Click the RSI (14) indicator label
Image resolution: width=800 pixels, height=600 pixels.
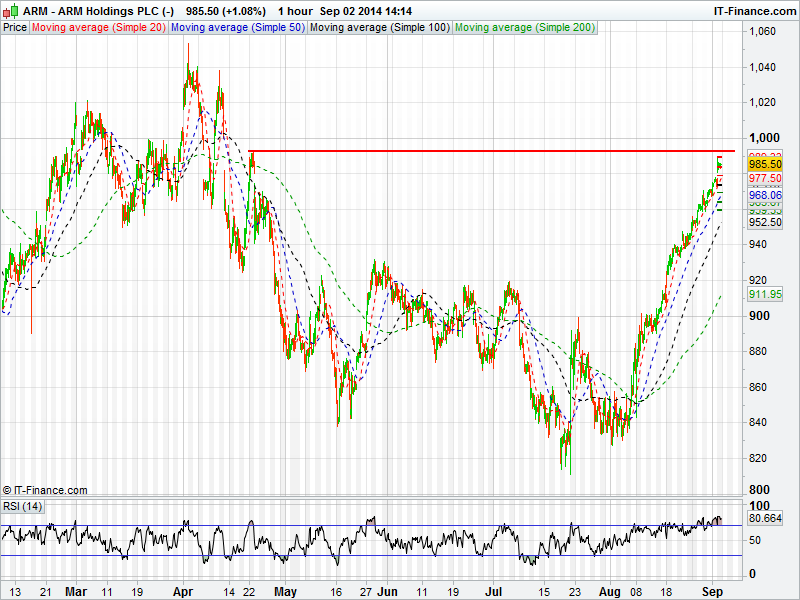pos(22,506)
